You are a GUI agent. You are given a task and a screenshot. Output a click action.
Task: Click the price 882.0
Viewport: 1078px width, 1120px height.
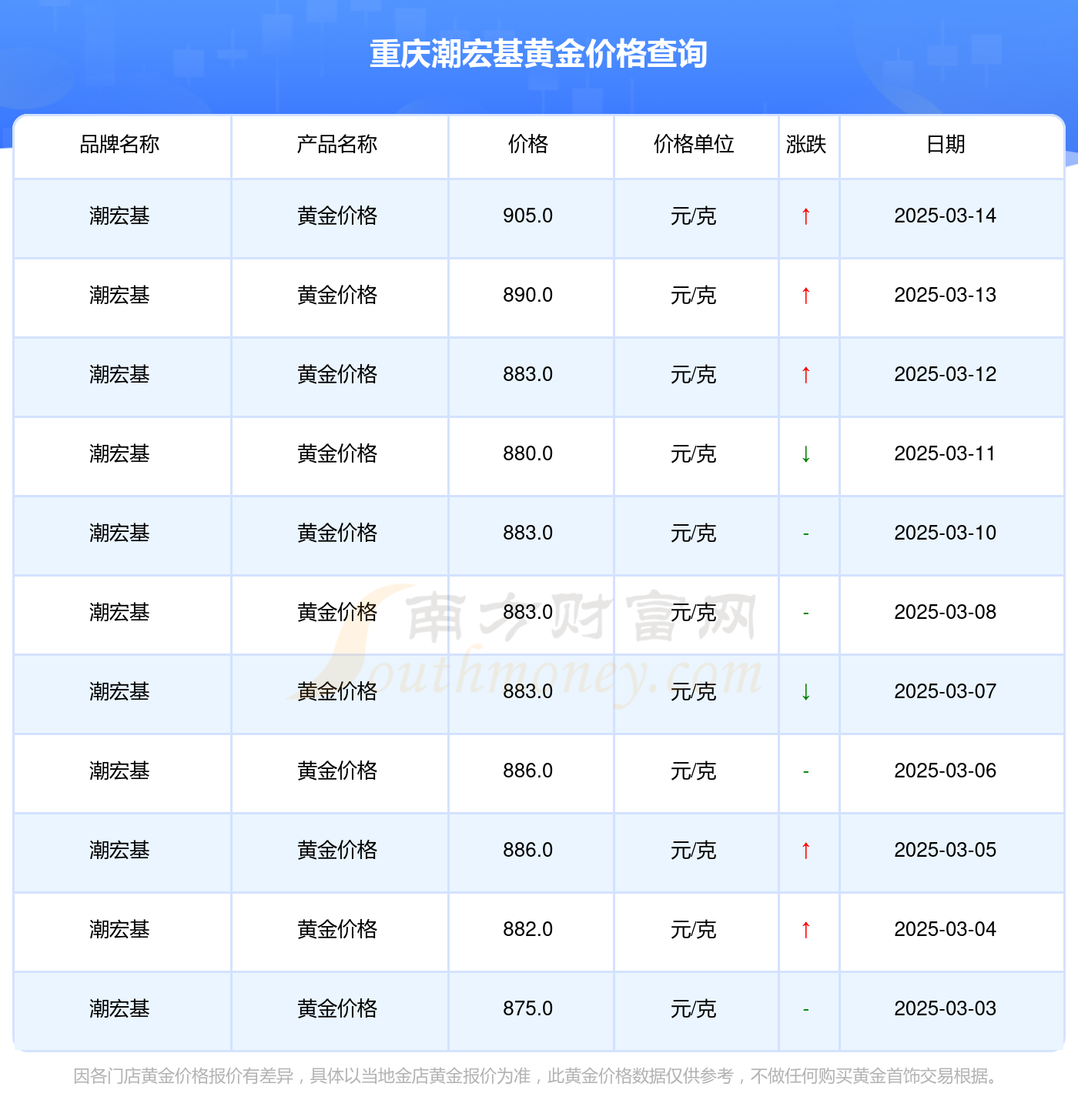(x=528, y=929)
